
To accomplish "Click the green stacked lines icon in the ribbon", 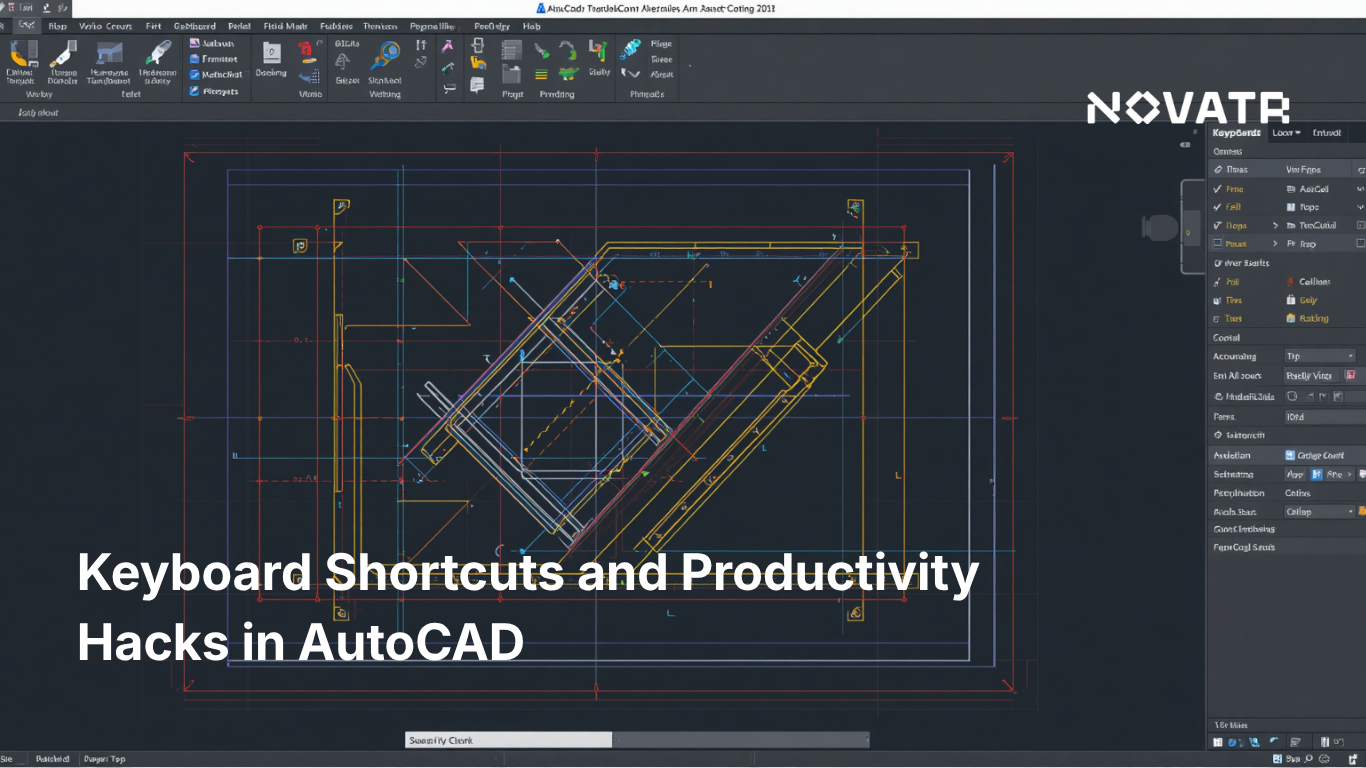I will pos(541,74).
